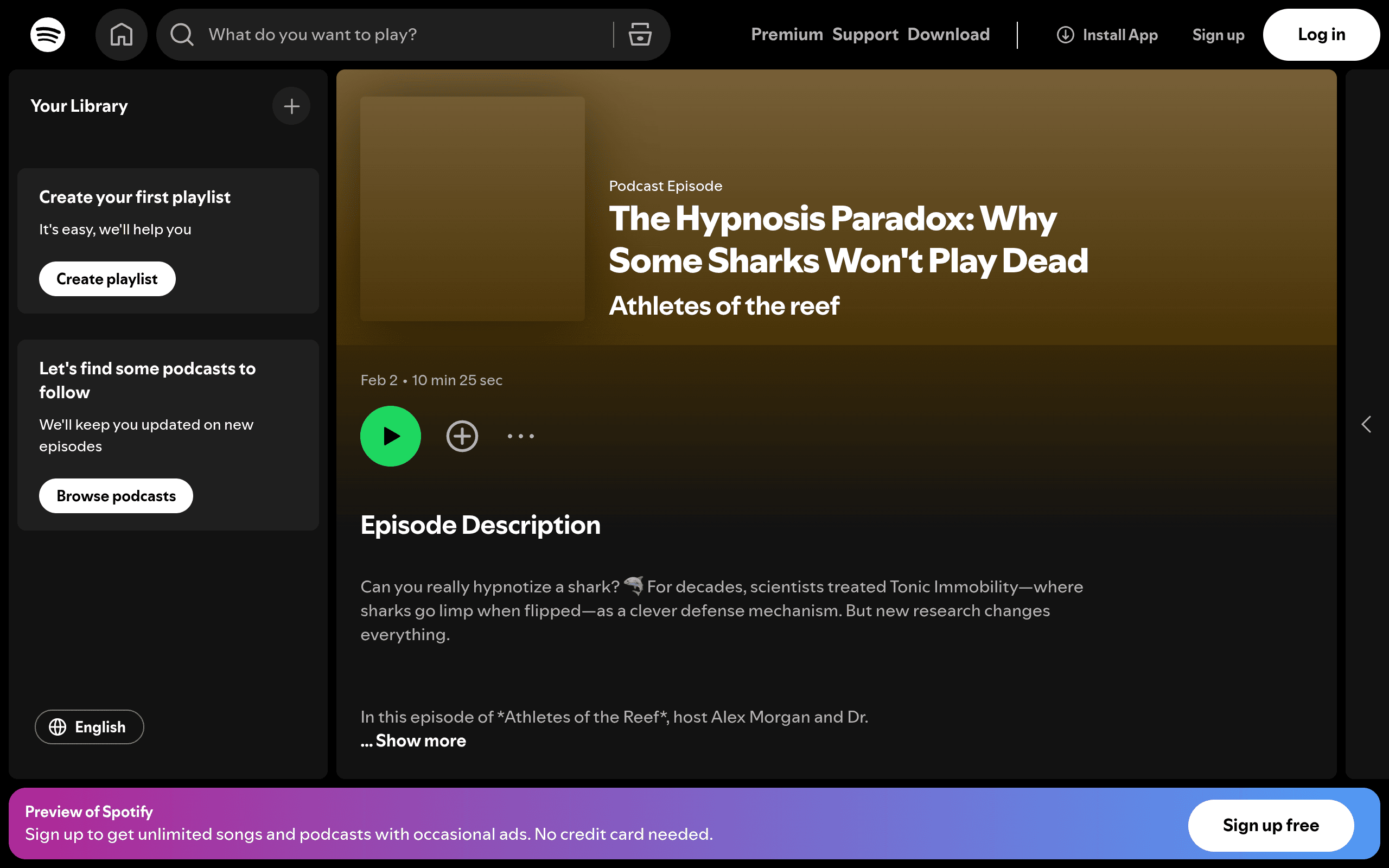This screenshot has width=1389, height=868.
Task: Click the globe icon for language
Action: click(x=58, y=727)
